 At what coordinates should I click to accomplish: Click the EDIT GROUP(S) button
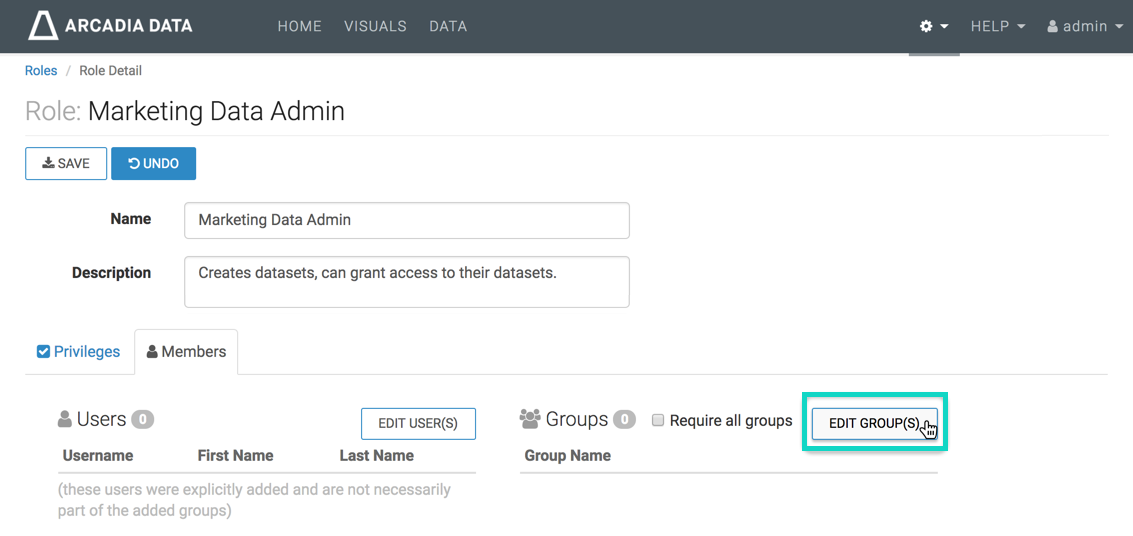(874, 423)
